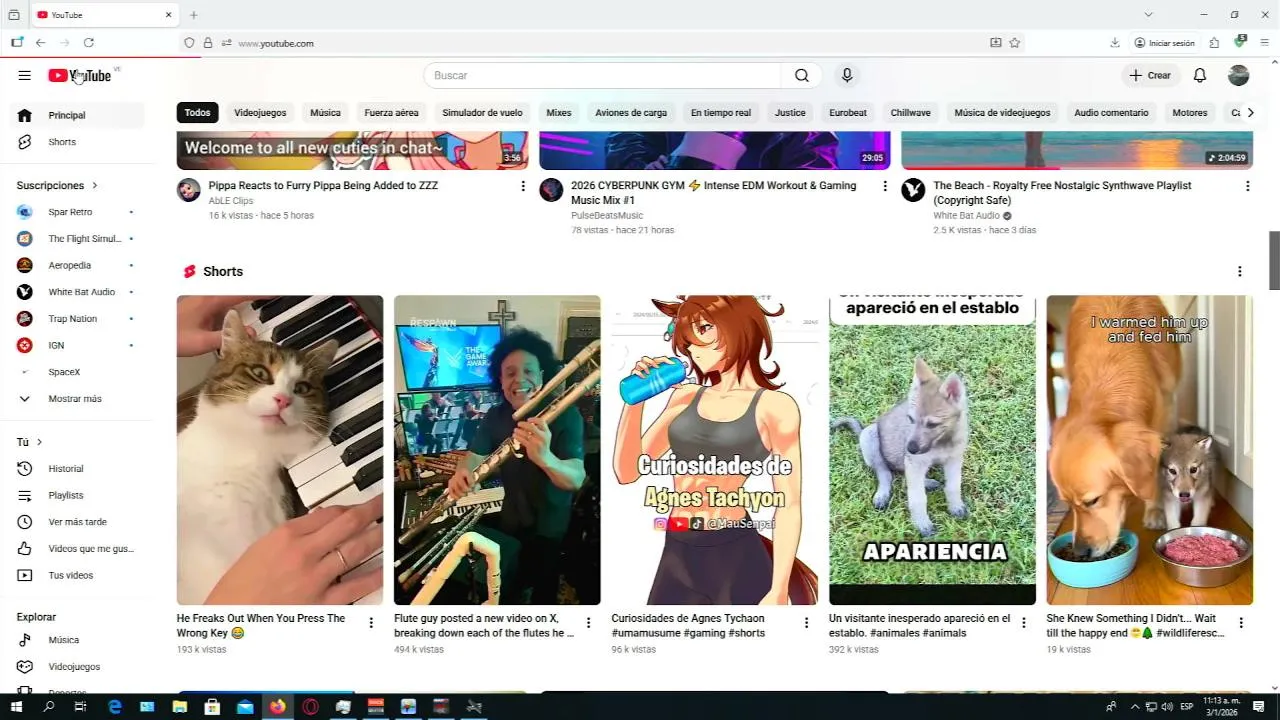Click the Crear button
Viewport: 1280px width, 720px height.
tap(1150, 75)
